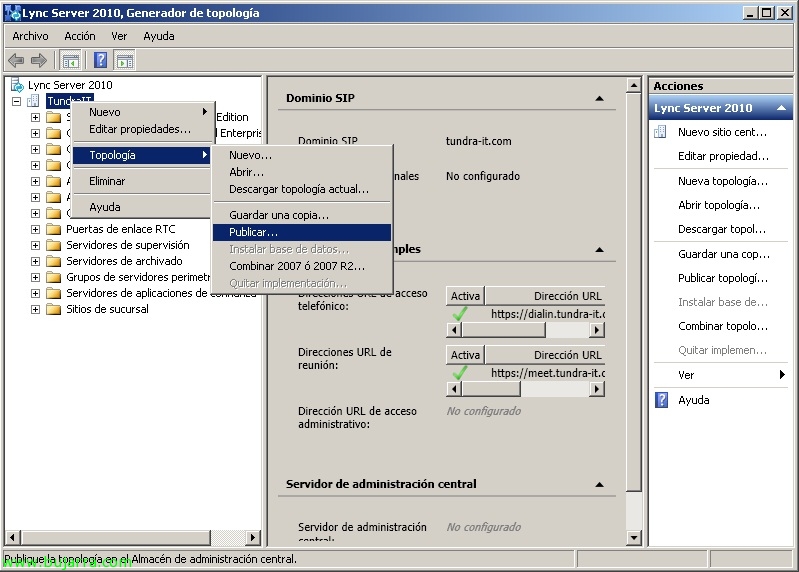Select the https://meet.tundra-it row

526,373
